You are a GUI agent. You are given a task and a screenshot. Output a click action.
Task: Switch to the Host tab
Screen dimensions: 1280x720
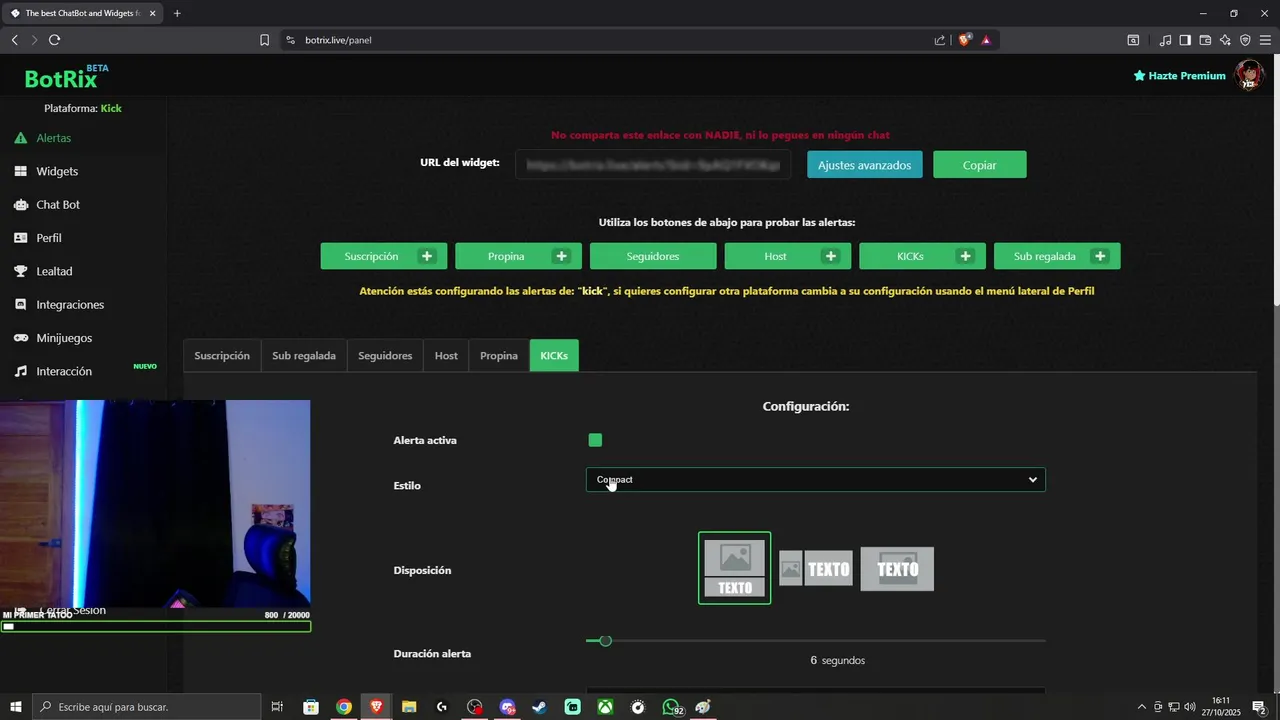(446, 356)
